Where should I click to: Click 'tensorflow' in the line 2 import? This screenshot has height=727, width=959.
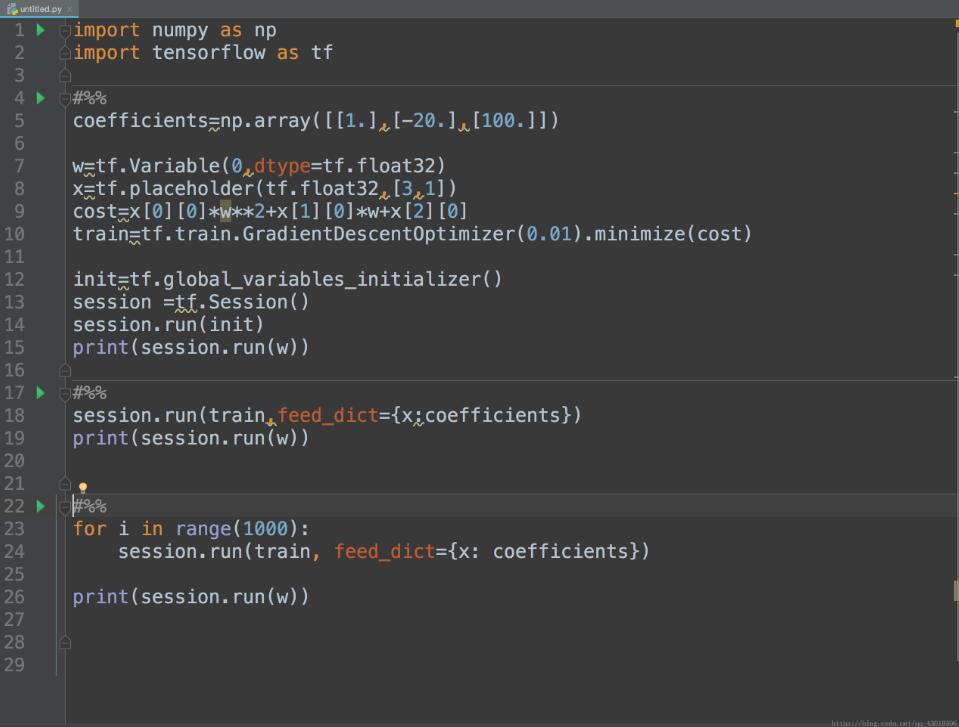(209, 53)
